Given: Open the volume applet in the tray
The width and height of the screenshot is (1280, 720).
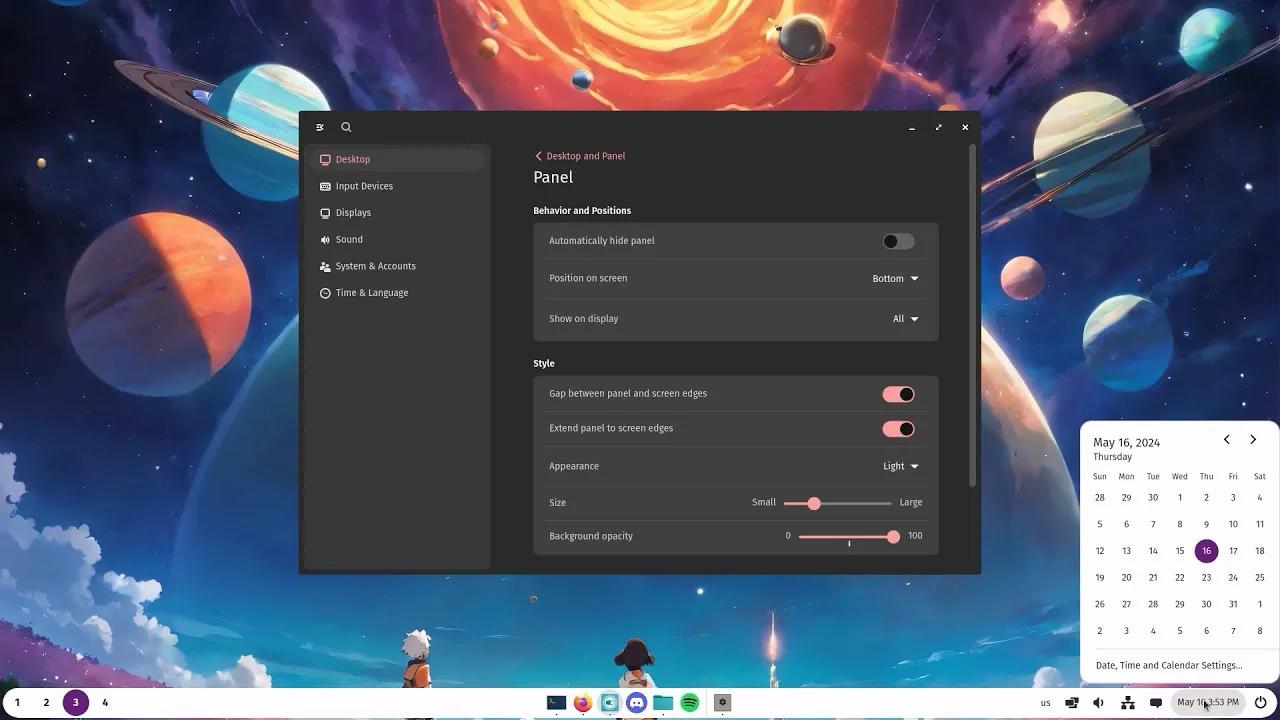Looking at the screenshot, I should [x=1097, y=702].
